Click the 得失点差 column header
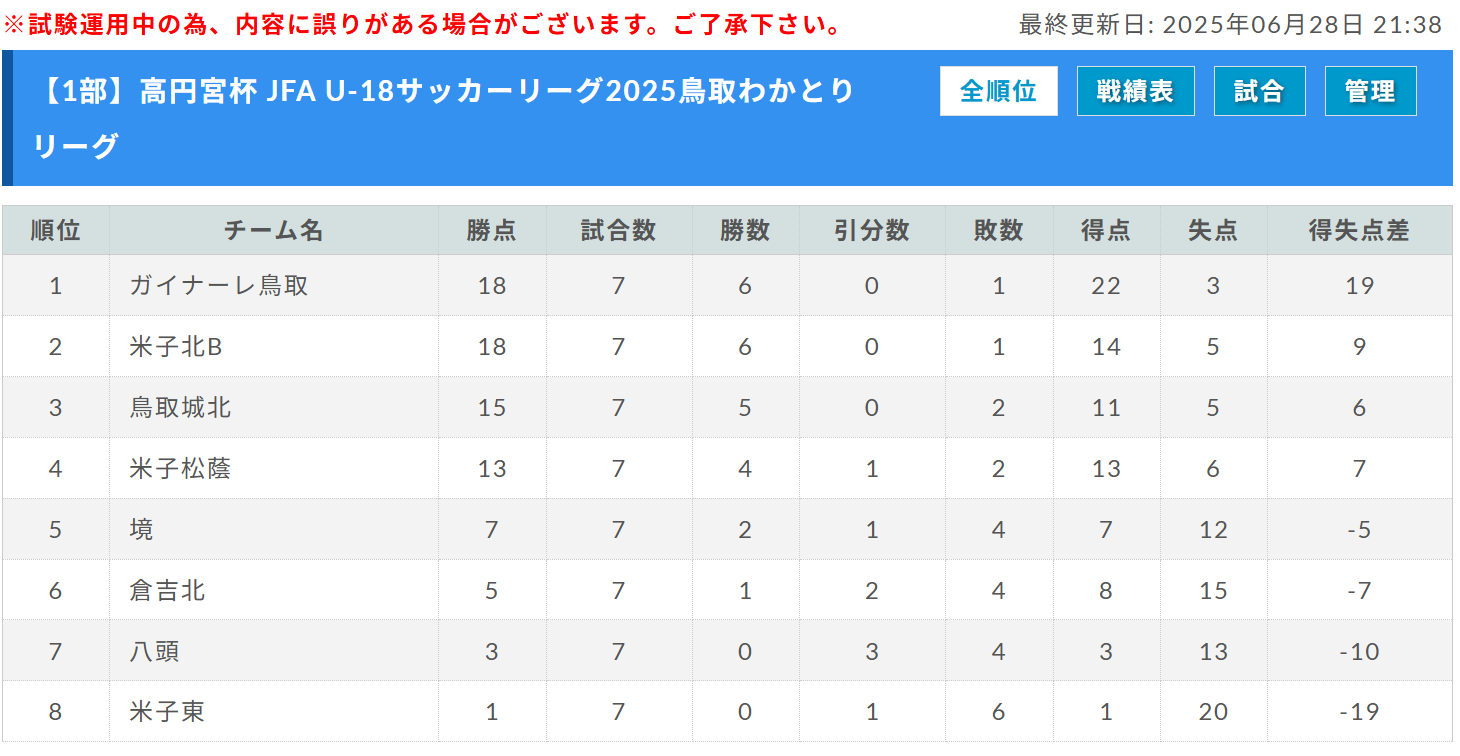This screenshot has width=1460, height=756. [1359, 231]
